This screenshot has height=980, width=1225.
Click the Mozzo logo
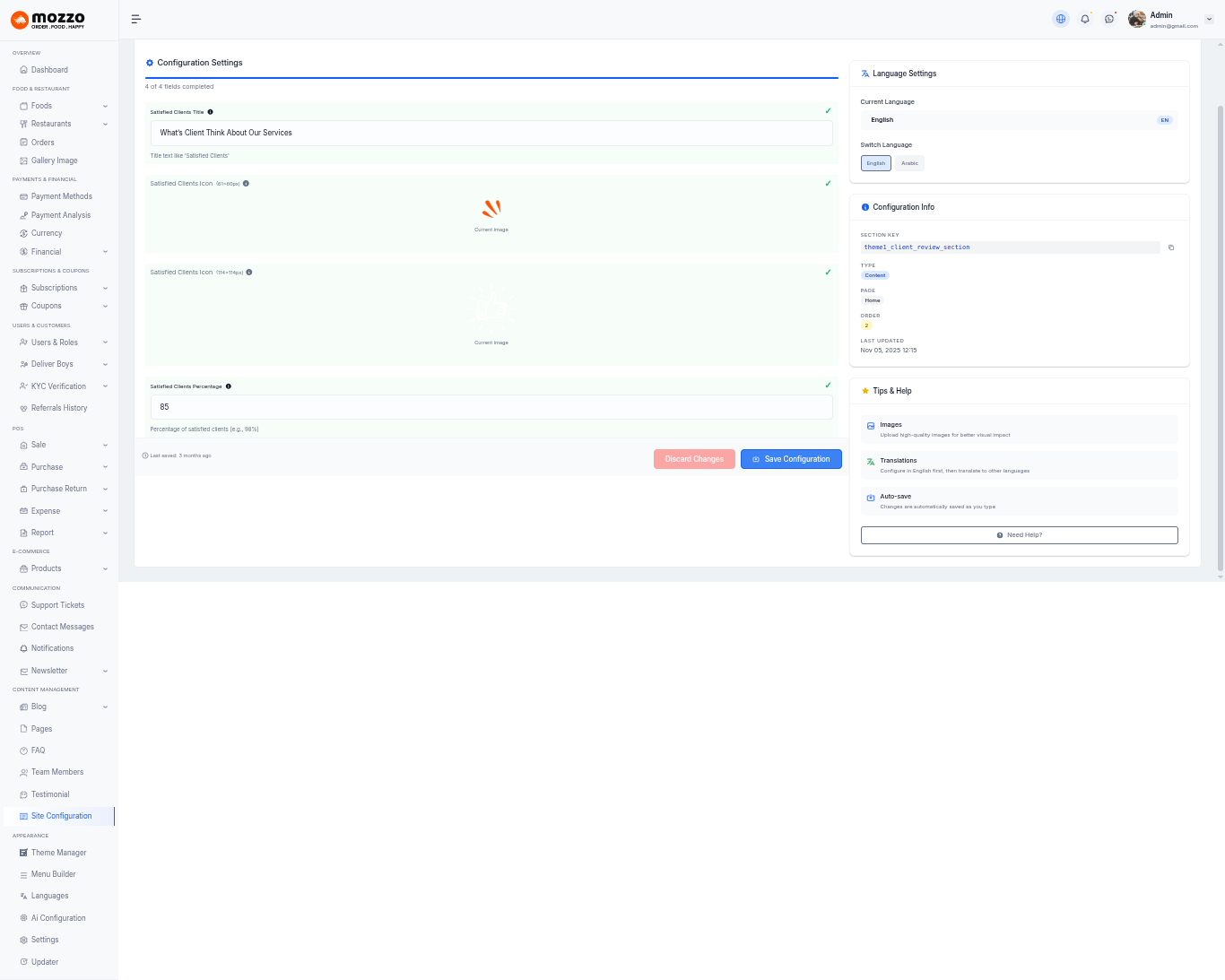(48, 20)
